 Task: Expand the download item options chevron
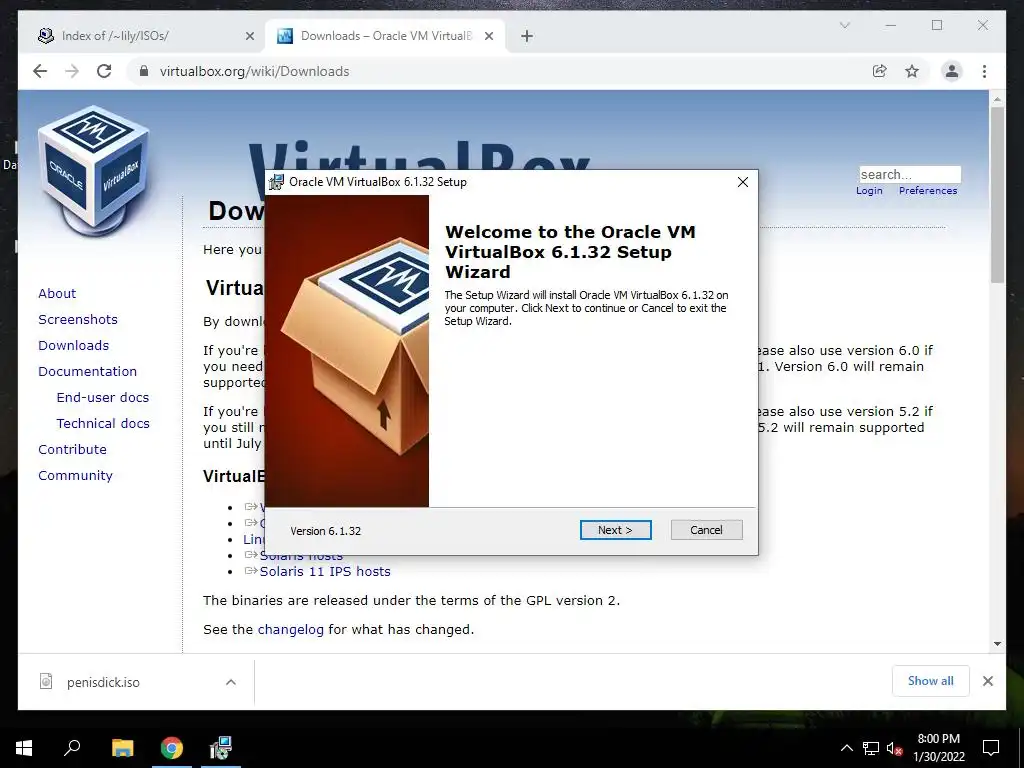[x=231, y=682]
